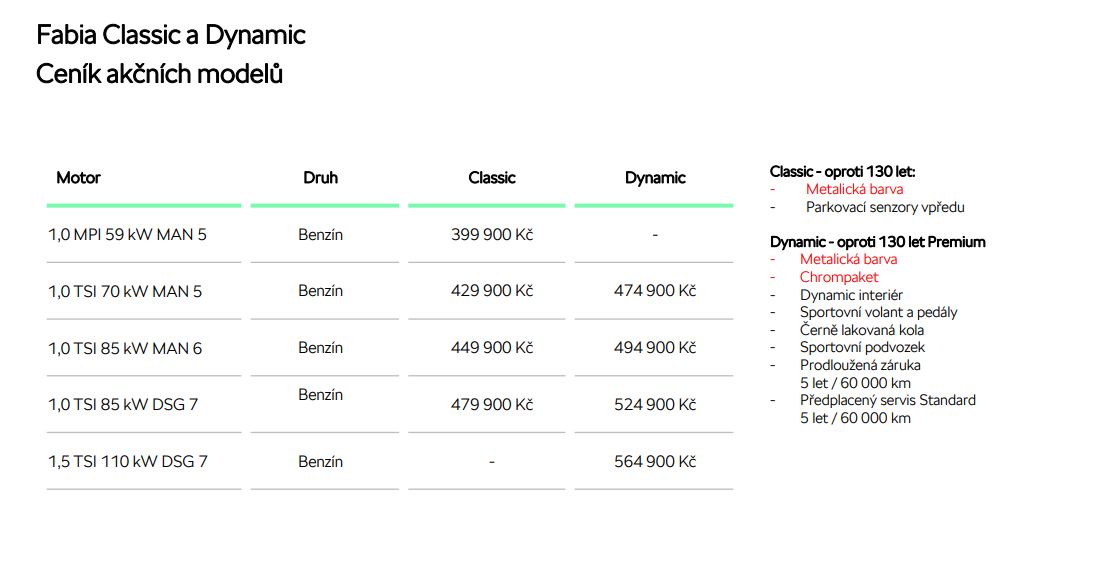Click 'Sportovní volant a pedály' list item
The height and width of the screenshot is (572, 1104).
click(878, 312)
